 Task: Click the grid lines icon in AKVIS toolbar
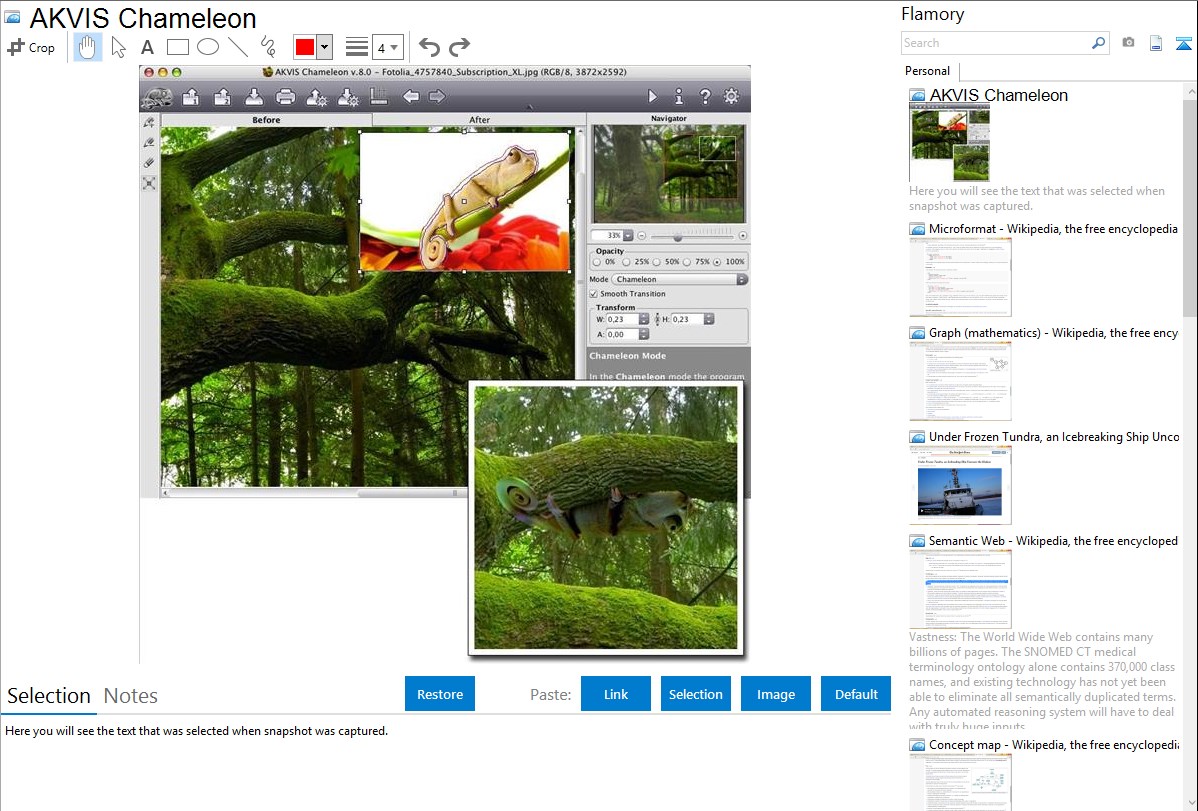pos(379,96)
